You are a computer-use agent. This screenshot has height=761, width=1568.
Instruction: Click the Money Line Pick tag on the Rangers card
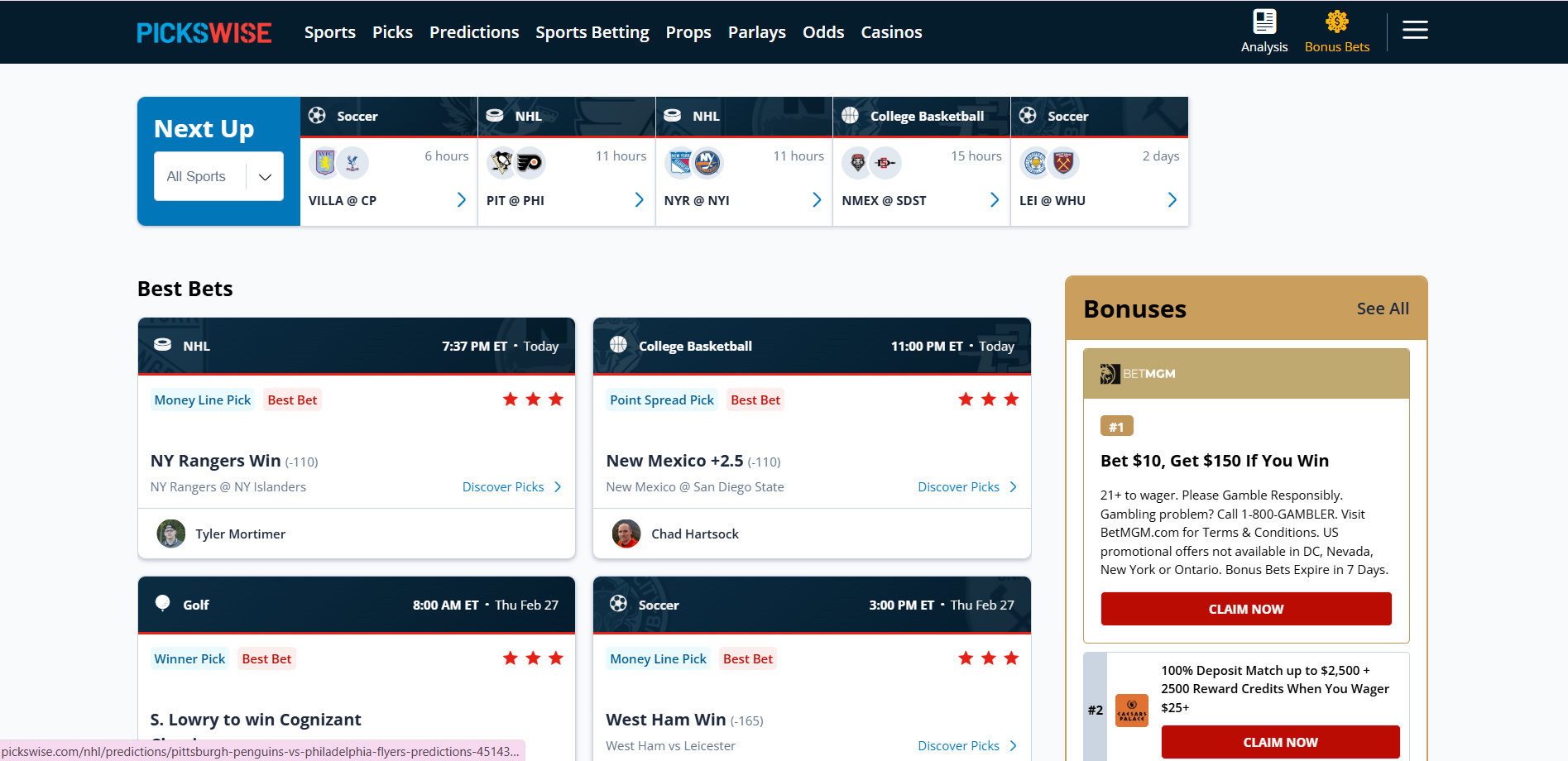click(203, 400)
